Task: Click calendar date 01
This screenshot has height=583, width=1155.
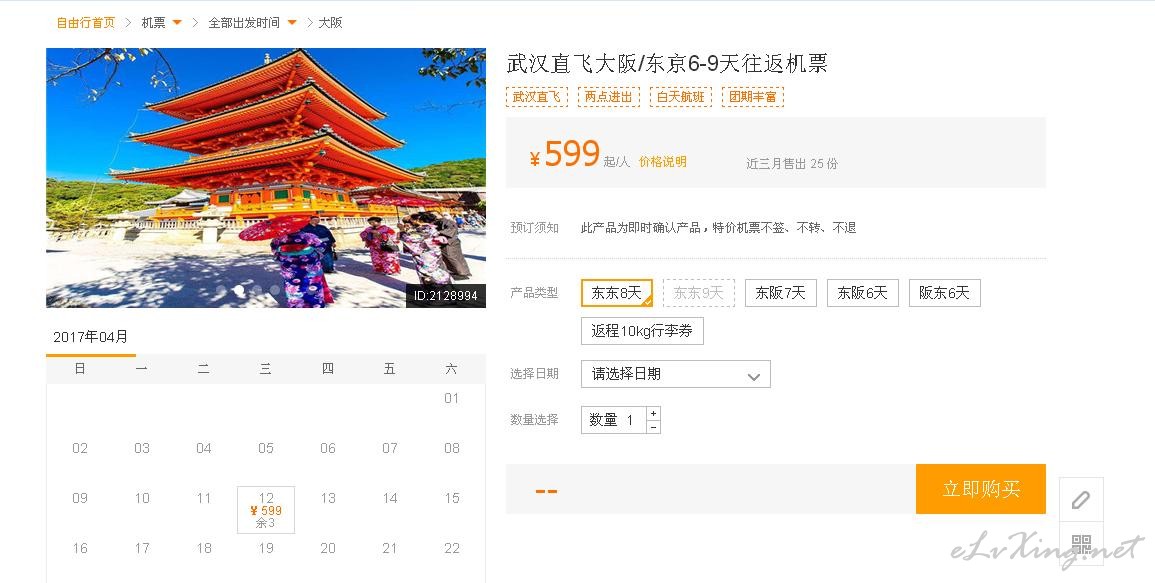Action: coord(452,399)
